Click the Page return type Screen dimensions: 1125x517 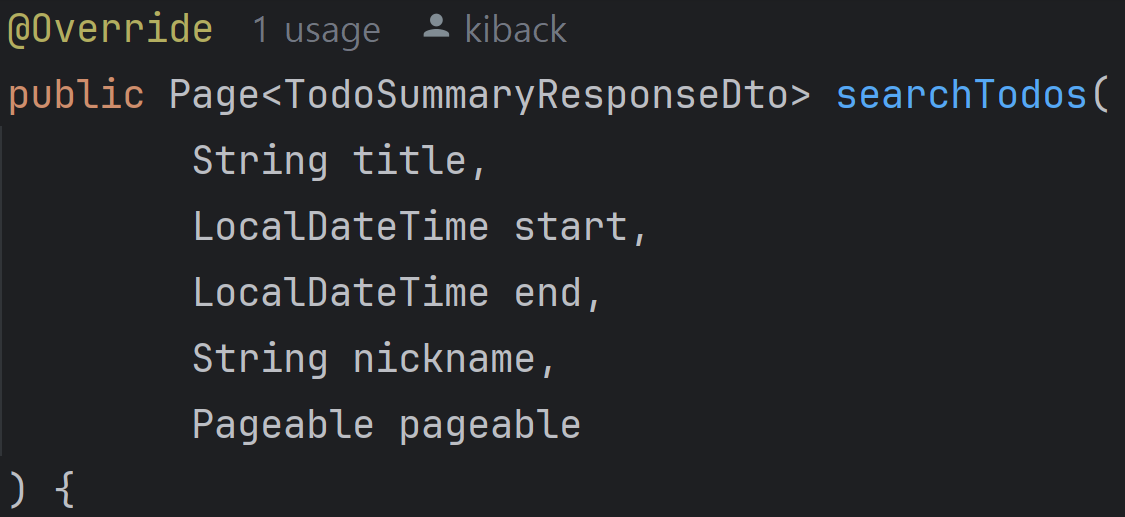point(214,96)
